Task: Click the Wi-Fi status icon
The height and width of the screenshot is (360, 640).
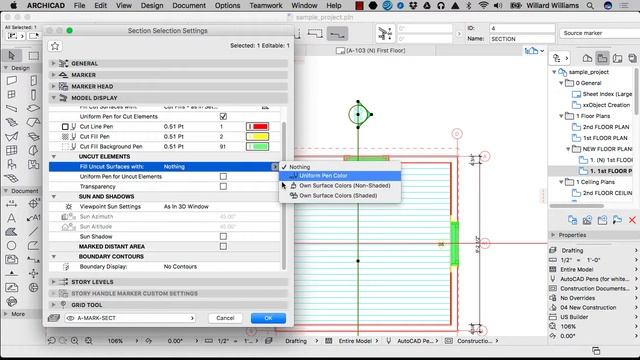Action: (484, 6)
